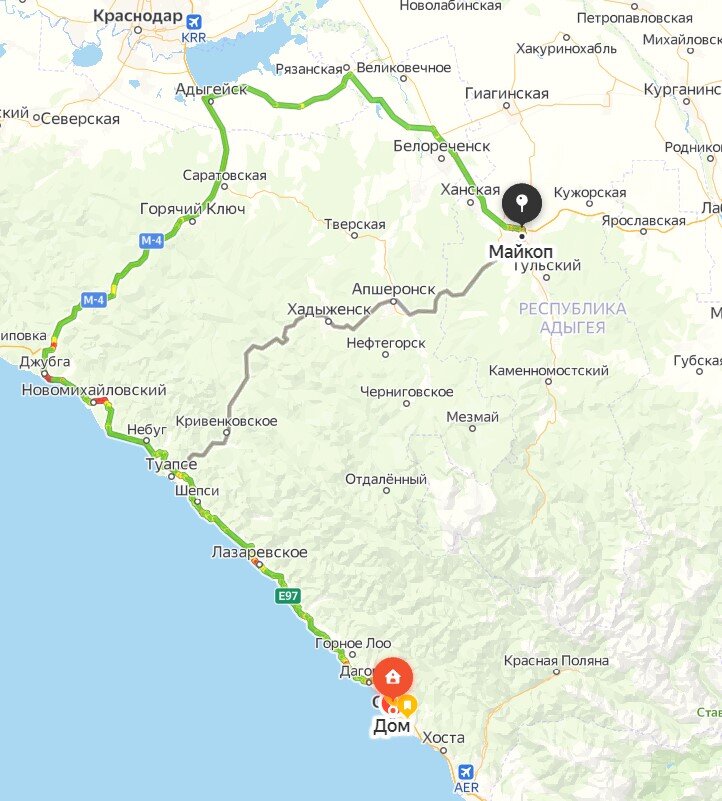Click the lower M-4 highway badge
The height and width of the screenshot is (801, 722).
94,299
